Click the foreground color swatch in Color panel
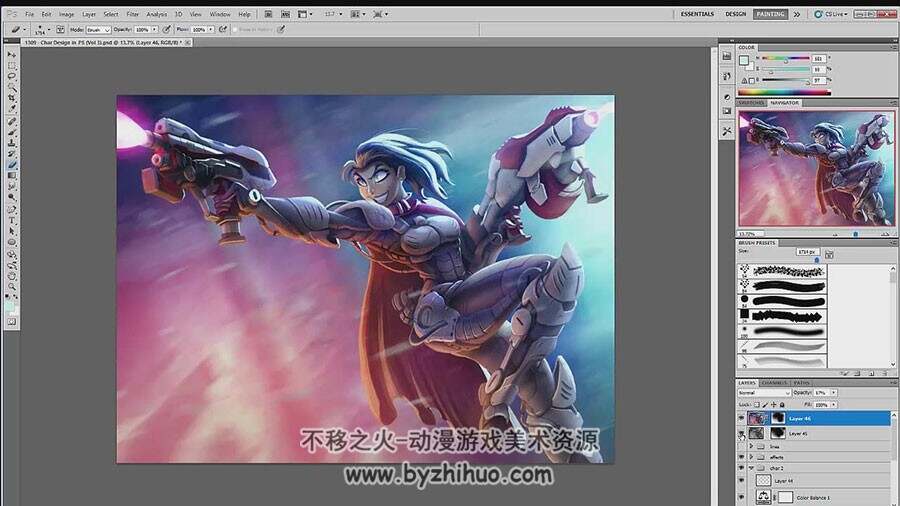This screenshot has width=900, height=506. click(x=744, y=60)
